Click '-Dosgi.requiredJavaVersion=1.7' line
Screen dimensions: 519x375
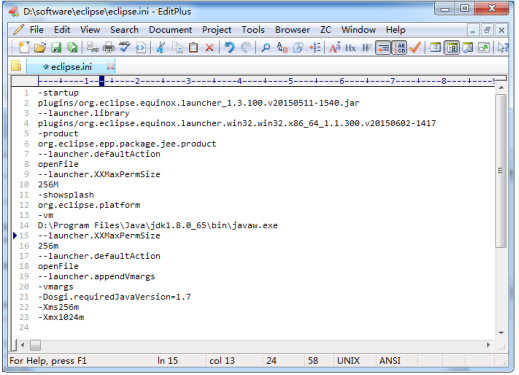[x=114, y=297]
